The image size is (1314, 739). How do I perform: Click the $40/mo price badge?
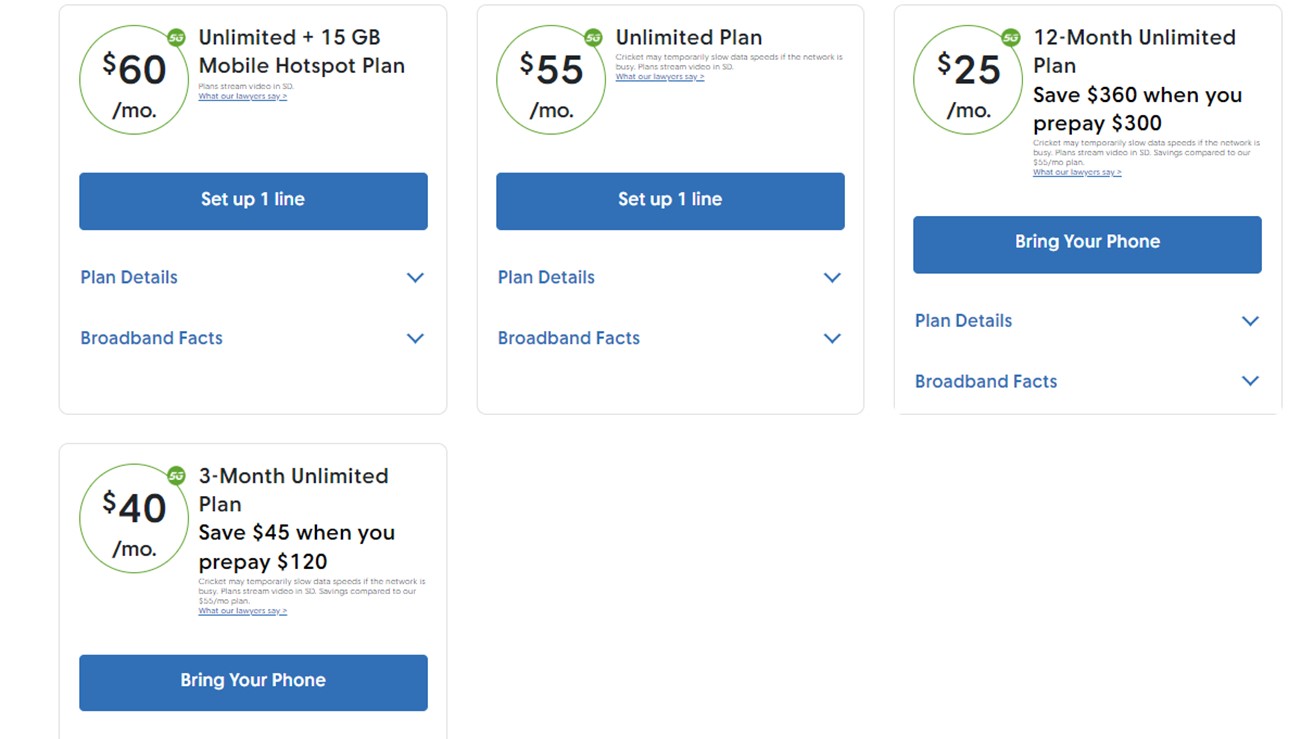click(x=134, y=518)
